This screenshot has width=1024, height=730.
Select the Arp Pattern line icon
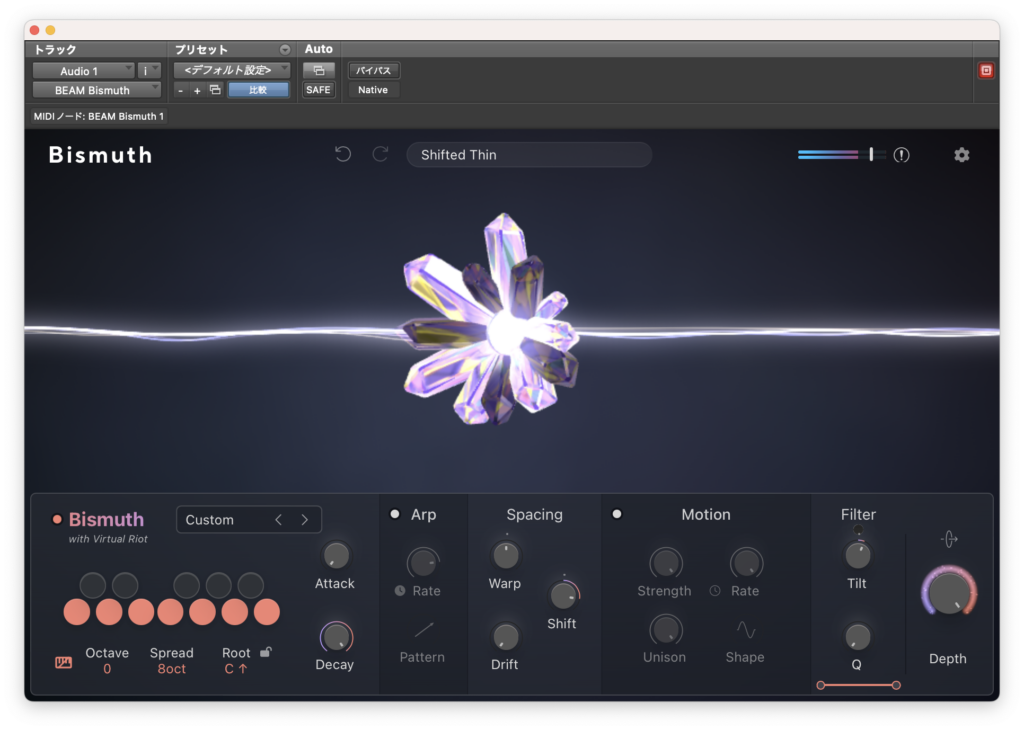point(423,629)
